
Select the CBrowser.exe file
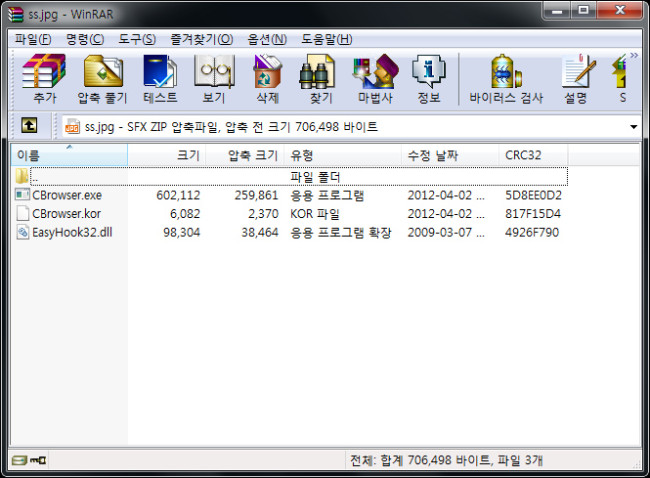coord(66,195)
